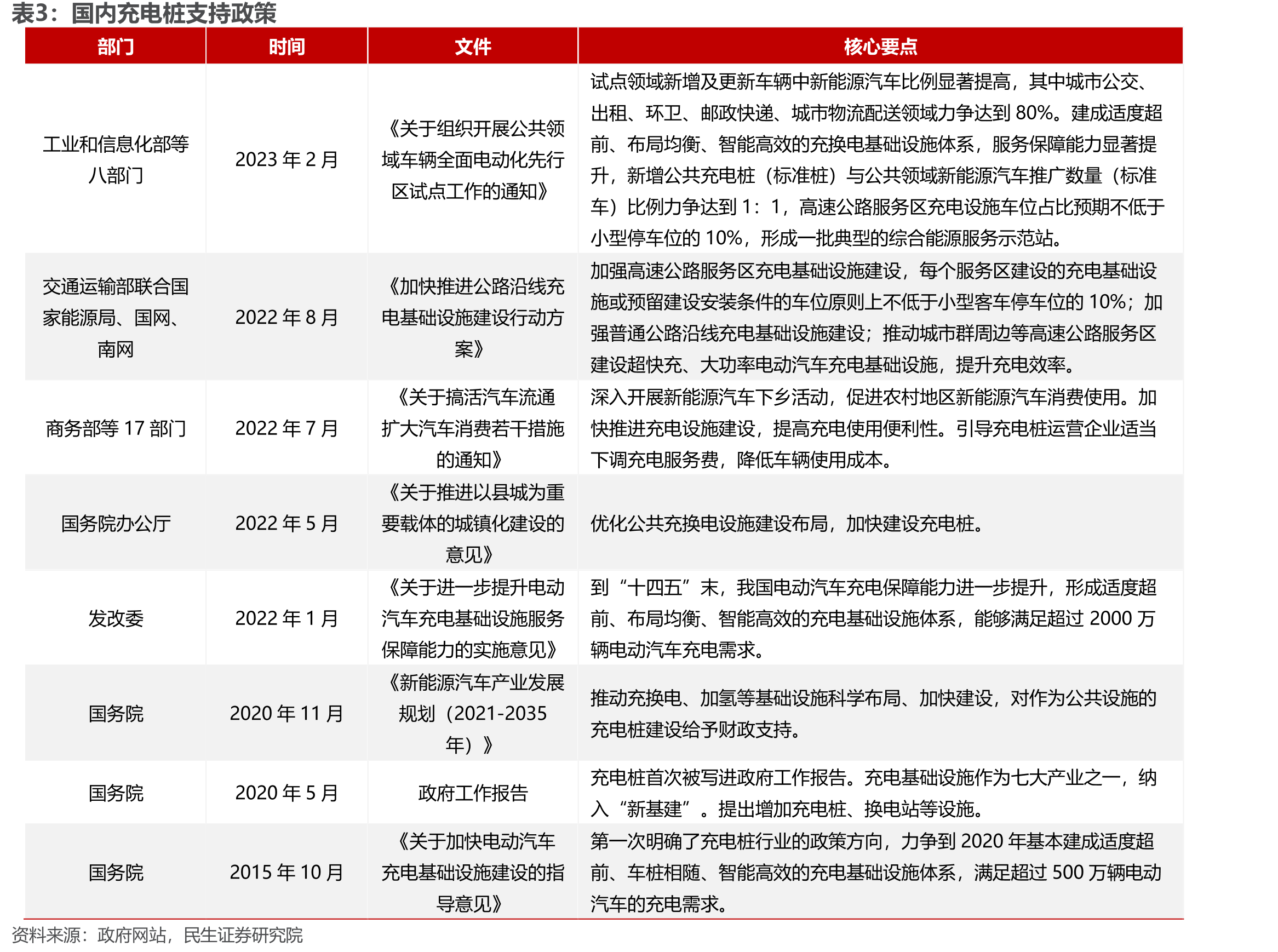This screenshot has width=1278, height=952.
Task: Click the file cell 政府工作报告
Action: coord(473,793)
